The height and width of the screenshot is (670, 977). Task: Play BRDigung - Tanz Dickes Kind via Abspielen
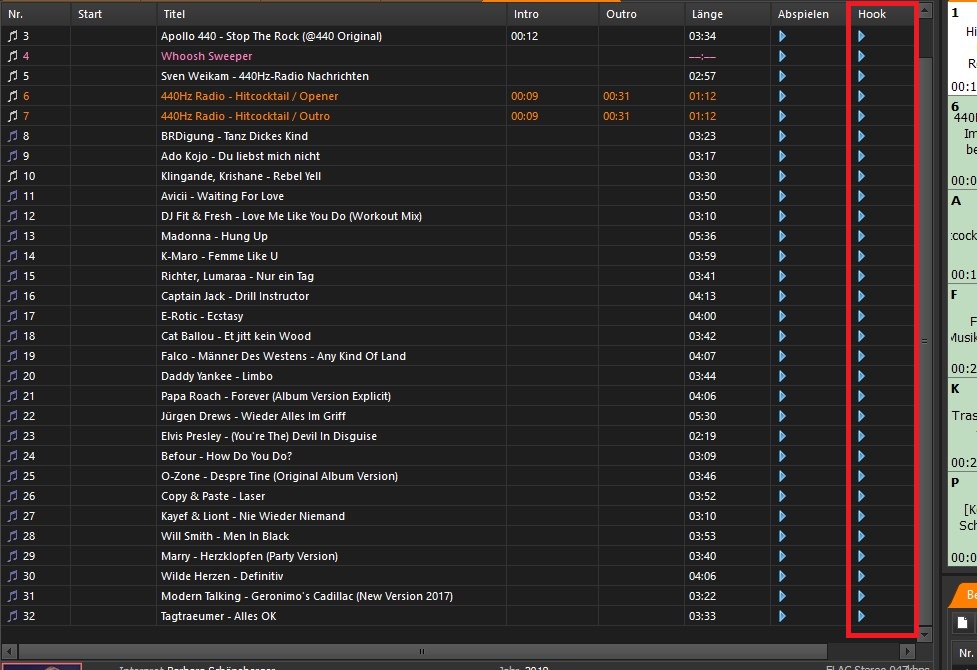[782, 136]
